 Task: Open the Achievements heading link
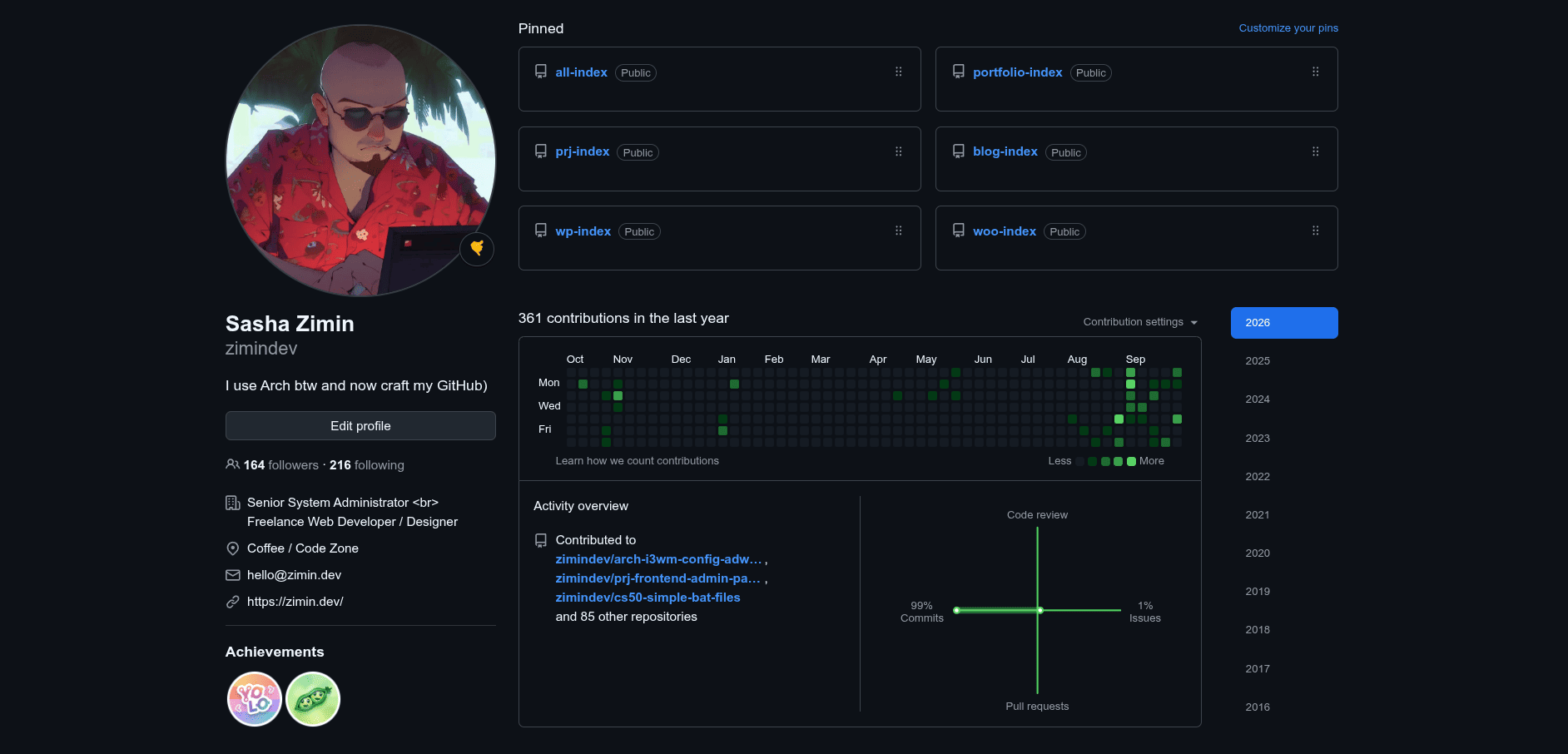click(275, 652)
